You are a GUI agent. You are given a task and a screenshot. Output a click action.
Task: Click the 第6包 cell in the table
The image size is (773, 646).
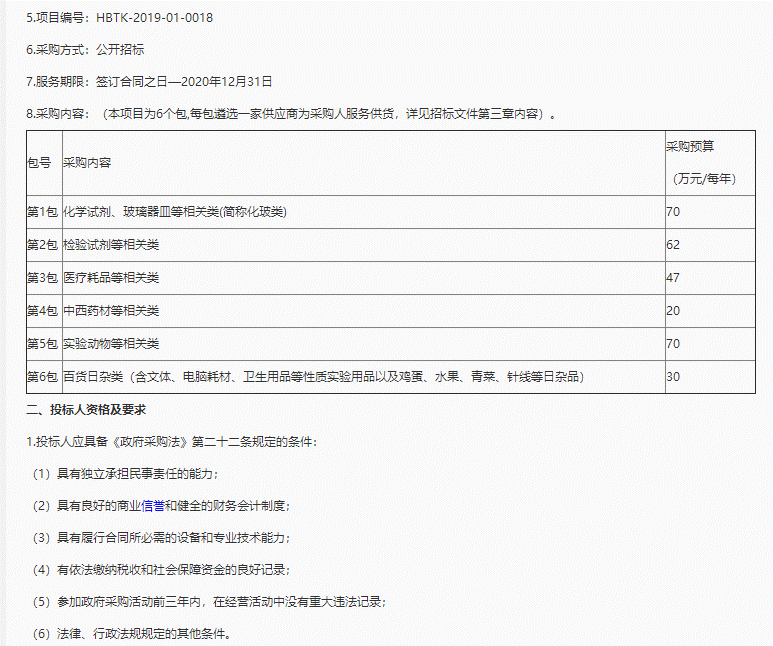click(42, 377)
